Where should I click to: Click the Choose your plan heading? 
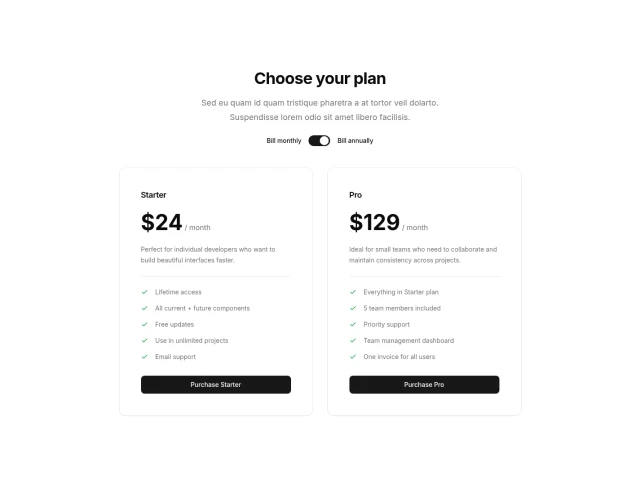click(320, 79)
